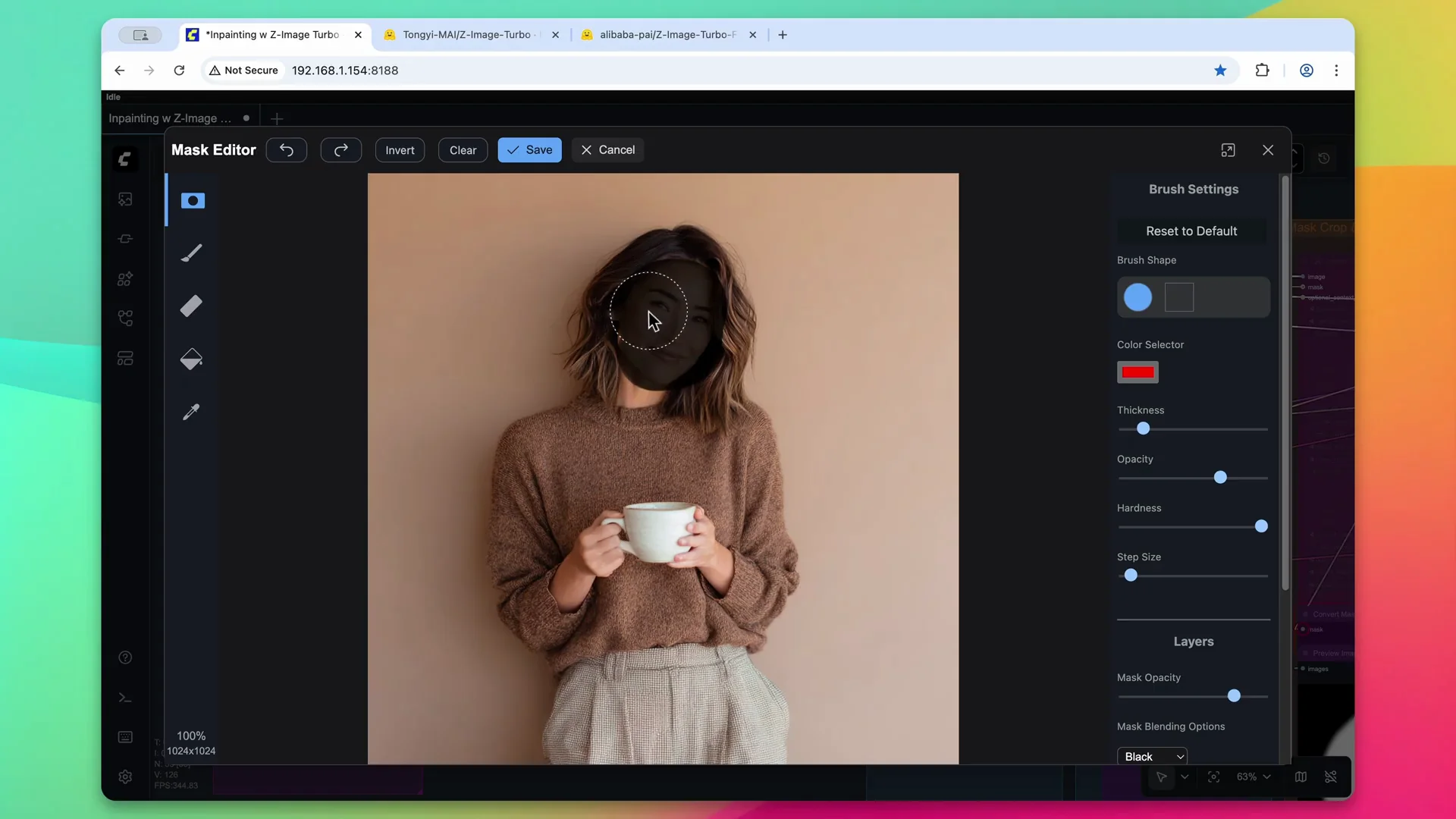This screenshot has height=819, width=1456.
Task: Open the 63% zoom level dropdown
Action: [x=1251, y=777]
